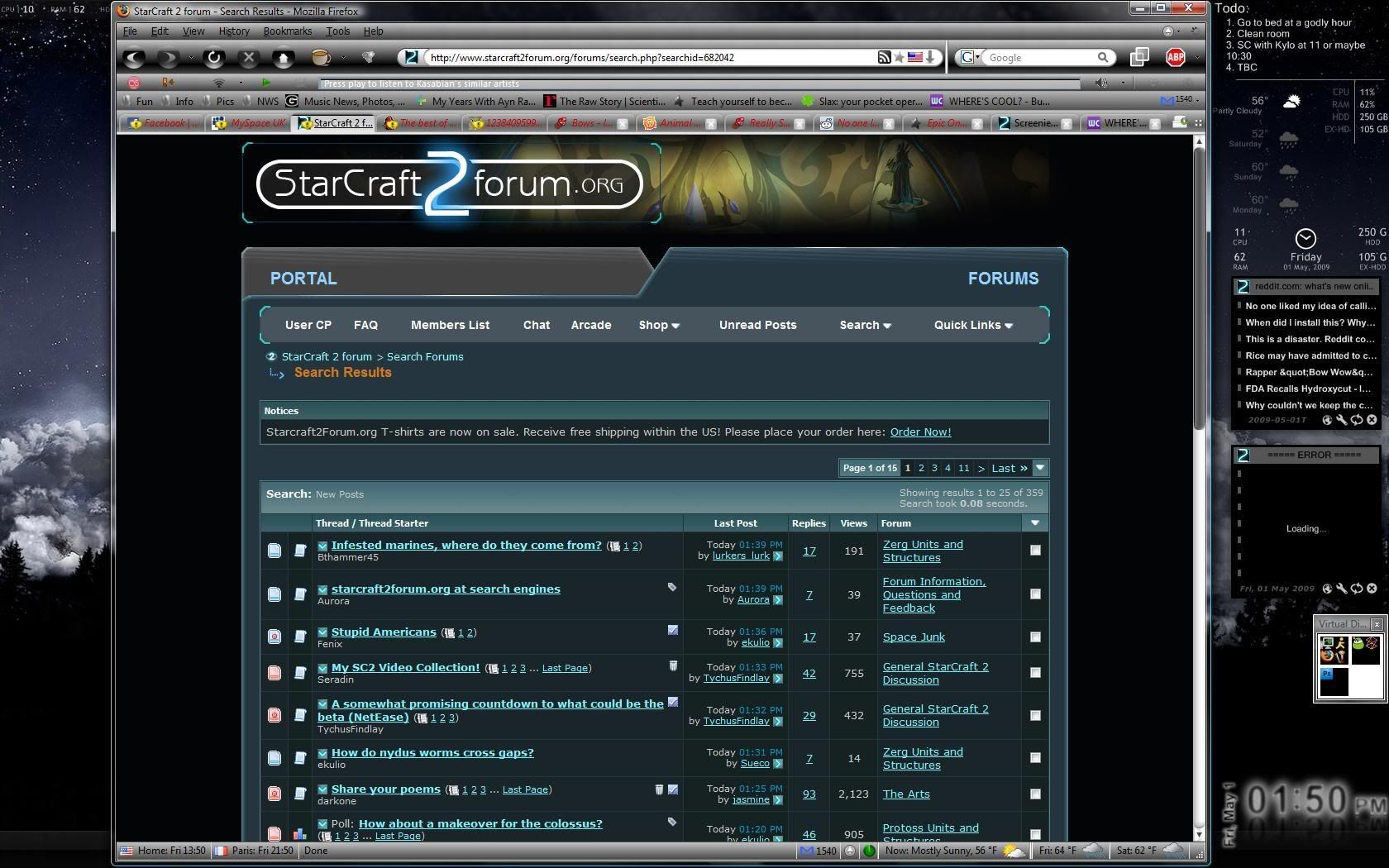Screen dimensions: 1389x868
Task: Click the Last.fm track progress bar
Action: point(700,83)
